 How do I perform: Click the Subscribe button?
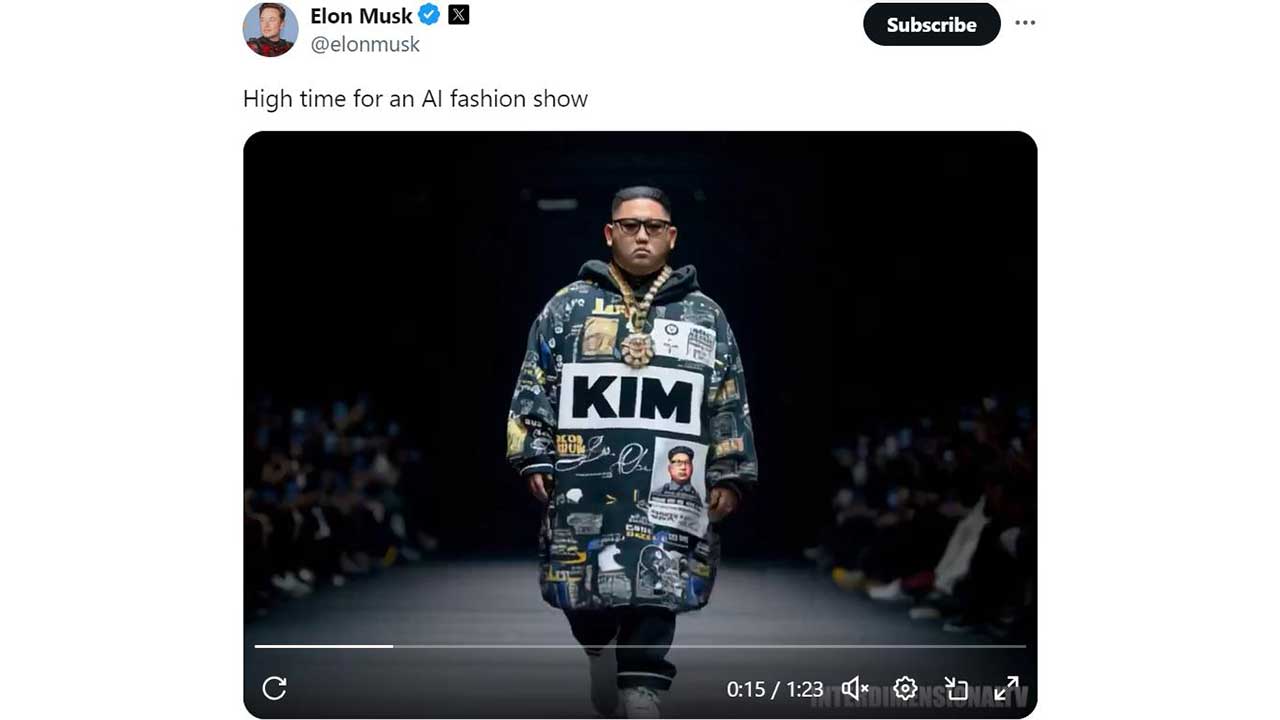click(932, 24)
